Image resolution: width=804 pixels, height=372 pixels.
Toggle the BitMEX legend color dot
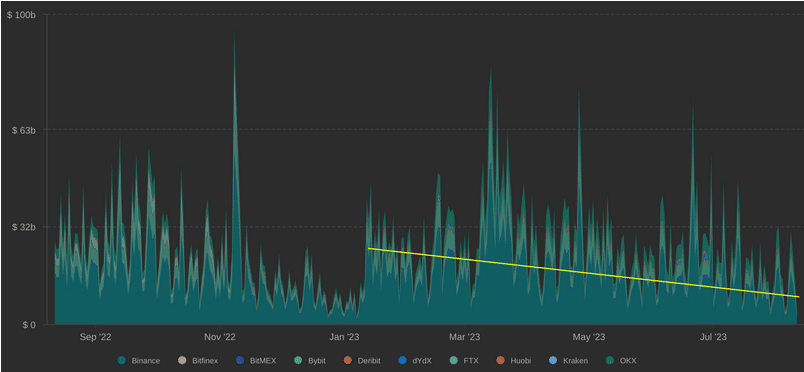pyautogui.click(x=239, y=361)
